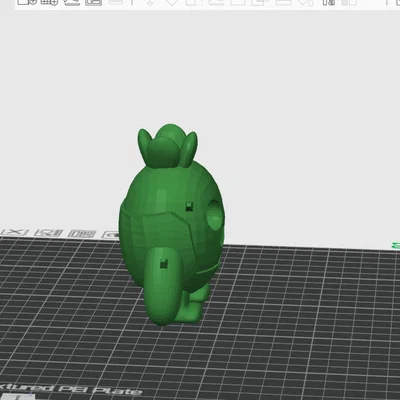
Task: Click the Auto orient toolbar icon
Action: [x=72, y=2]
